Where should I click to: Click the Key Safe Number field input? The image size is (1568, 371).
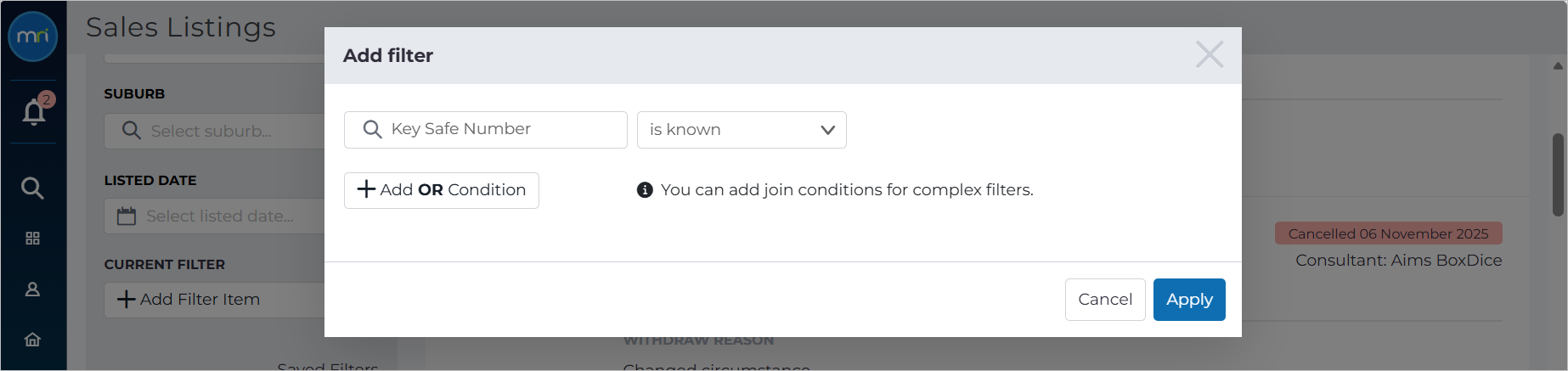coord(486,130)
